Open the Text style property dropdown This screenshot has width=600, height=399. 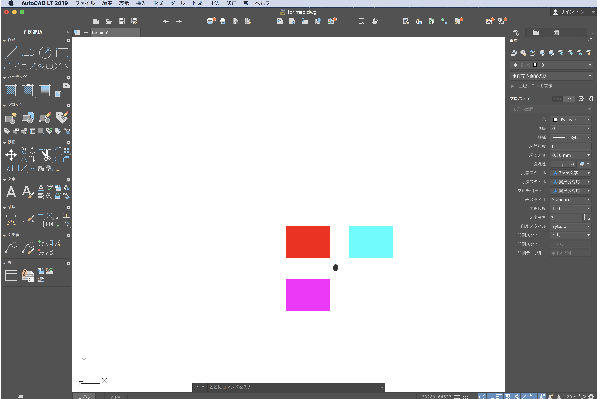[x=571, y=173]
